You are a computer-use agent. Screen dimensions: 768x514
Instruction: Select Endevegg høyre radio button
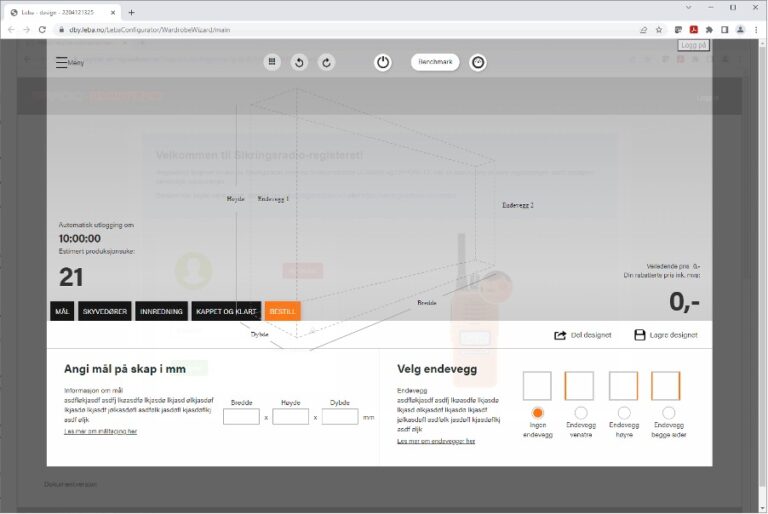[x=624, y=413]
